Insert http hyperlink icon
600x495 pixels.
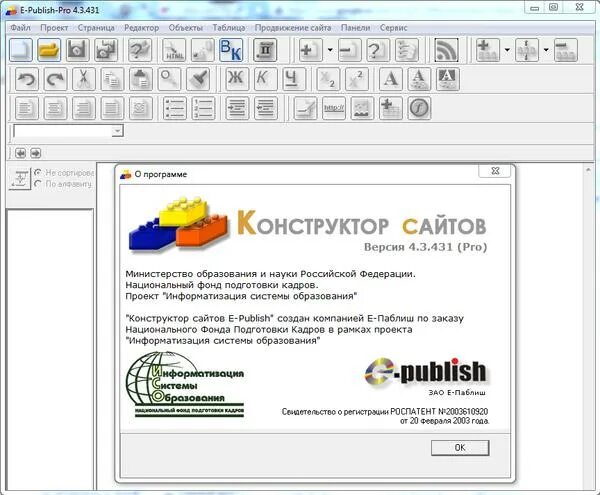pyautogui.click(x=334, y=108)
